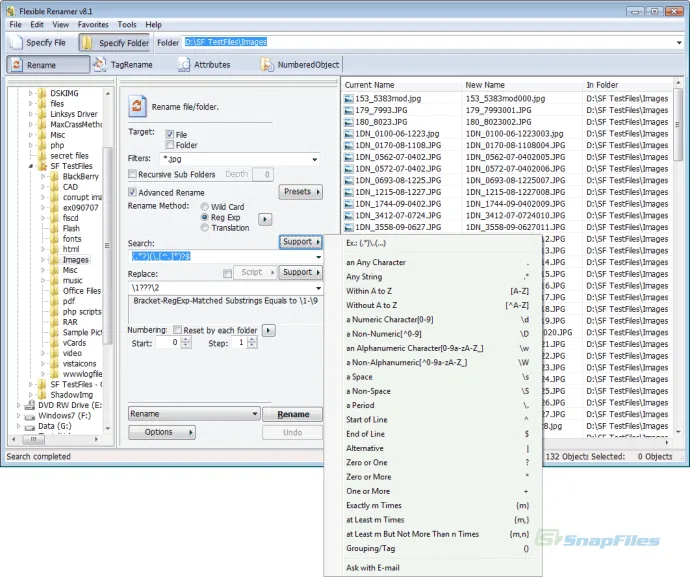The width and height of the screenshot is (690, 577).
Task: Open the Filters *.jpg dropdown
Action: pyautogui.click(x=315, y=159)
